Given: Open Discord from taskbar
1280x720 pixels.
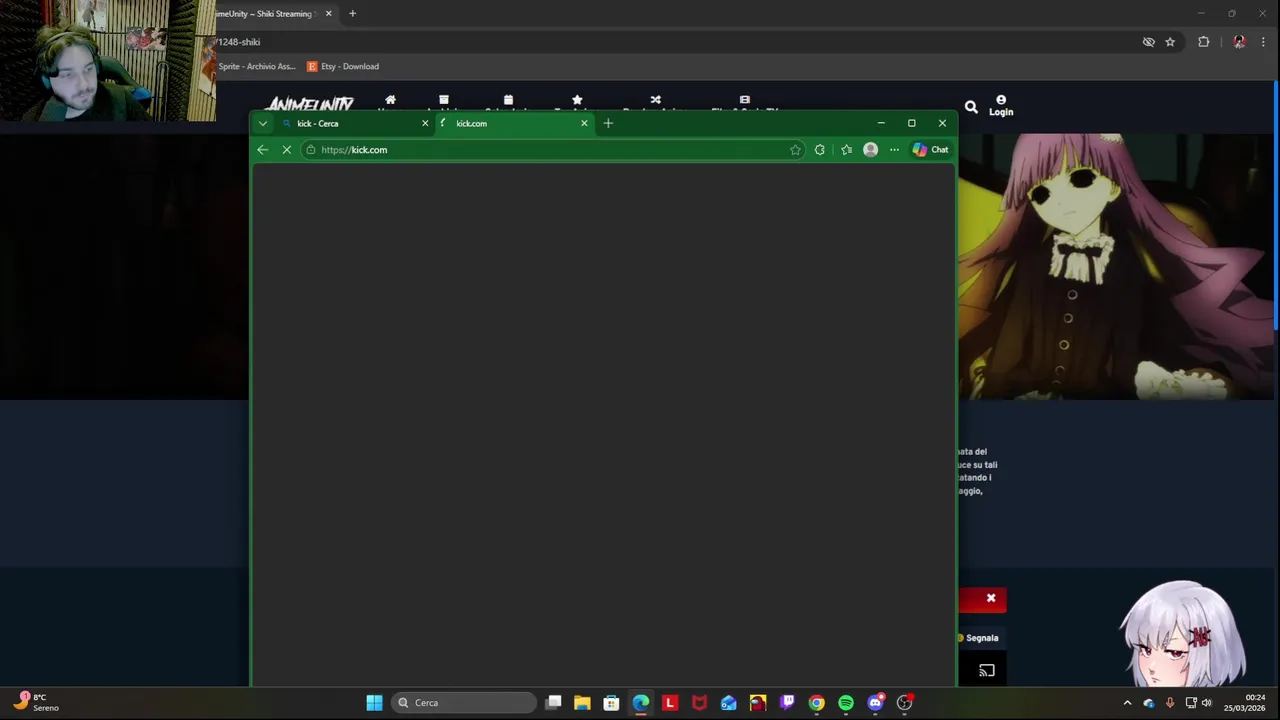Looking at the screenshot, I should pyautogui.click(x=876, y=703).
